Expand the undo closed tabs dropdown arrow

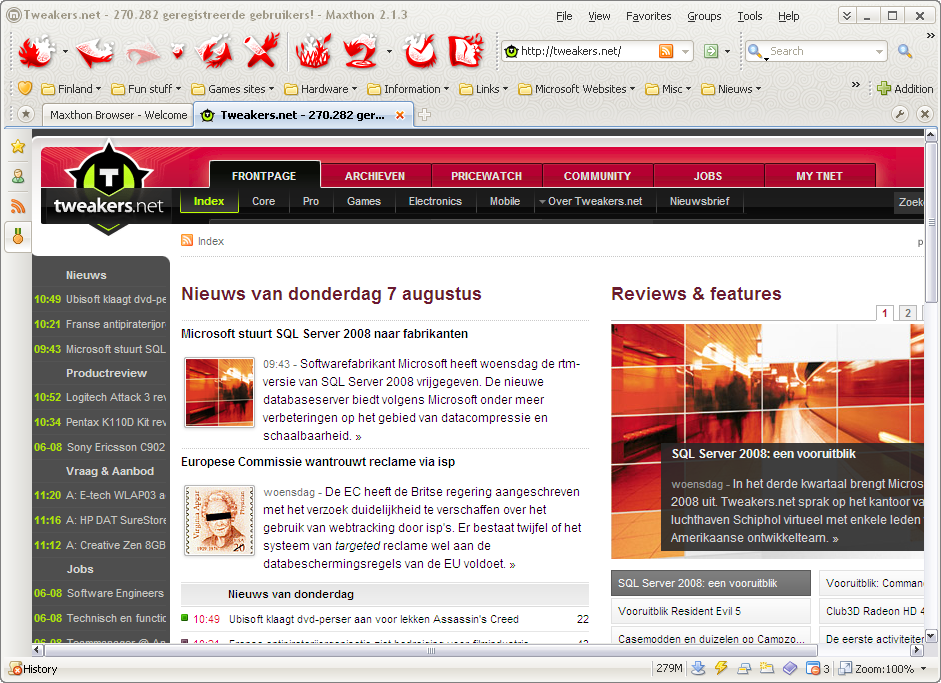[389, 52]
